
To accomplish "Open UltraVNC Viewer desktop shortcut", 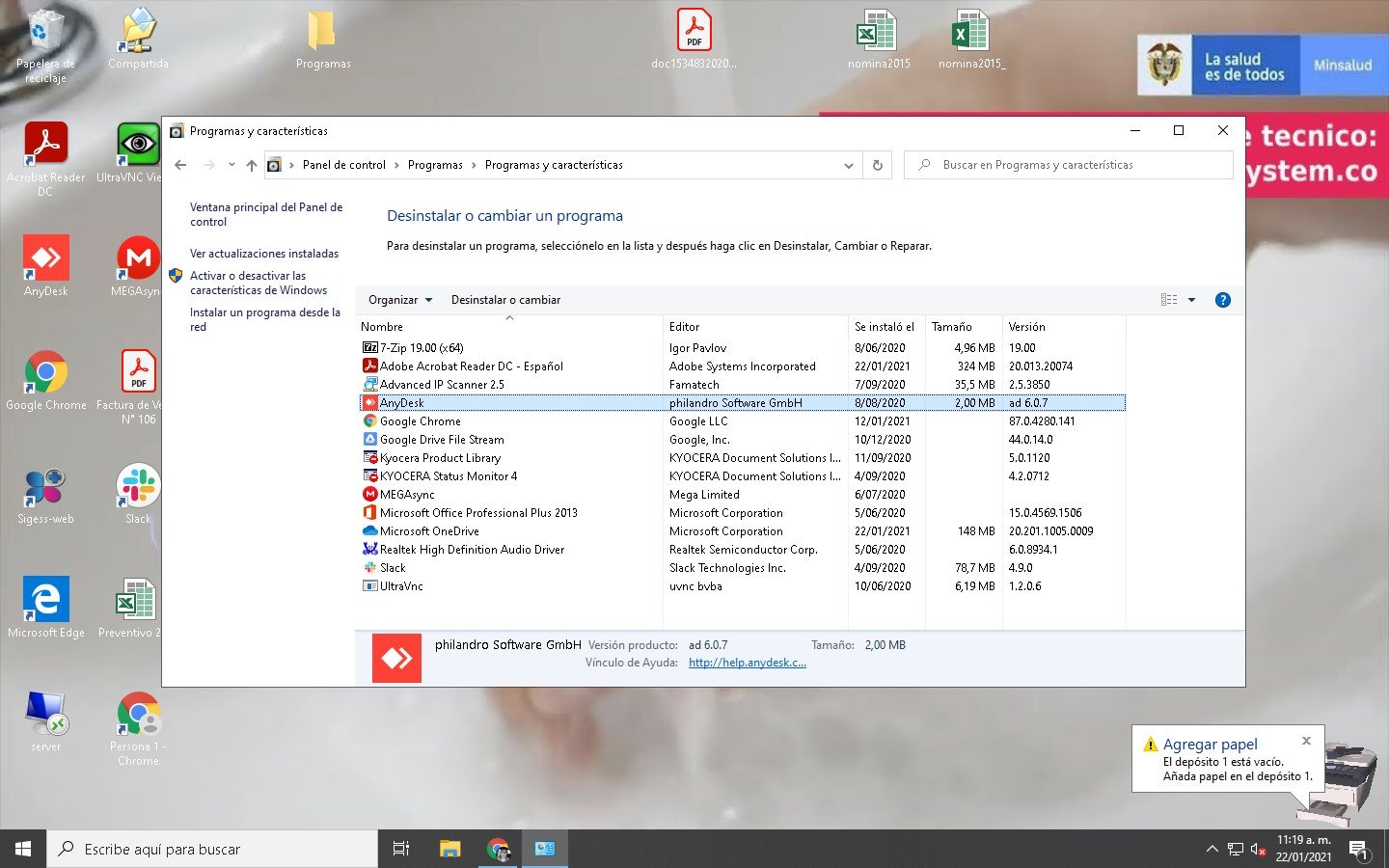I will 138,152.
